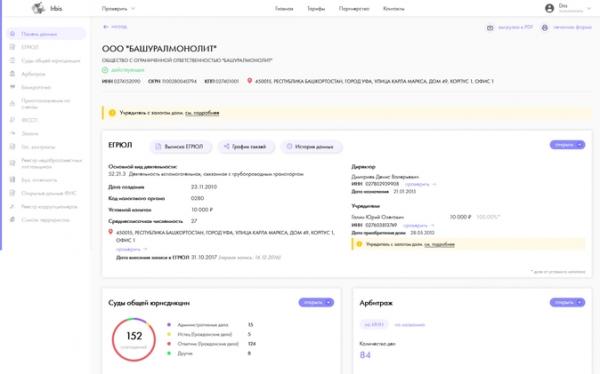Click см. подробнее in the founders warning
Screen dimensions: 600x374
tap(439, 244)
